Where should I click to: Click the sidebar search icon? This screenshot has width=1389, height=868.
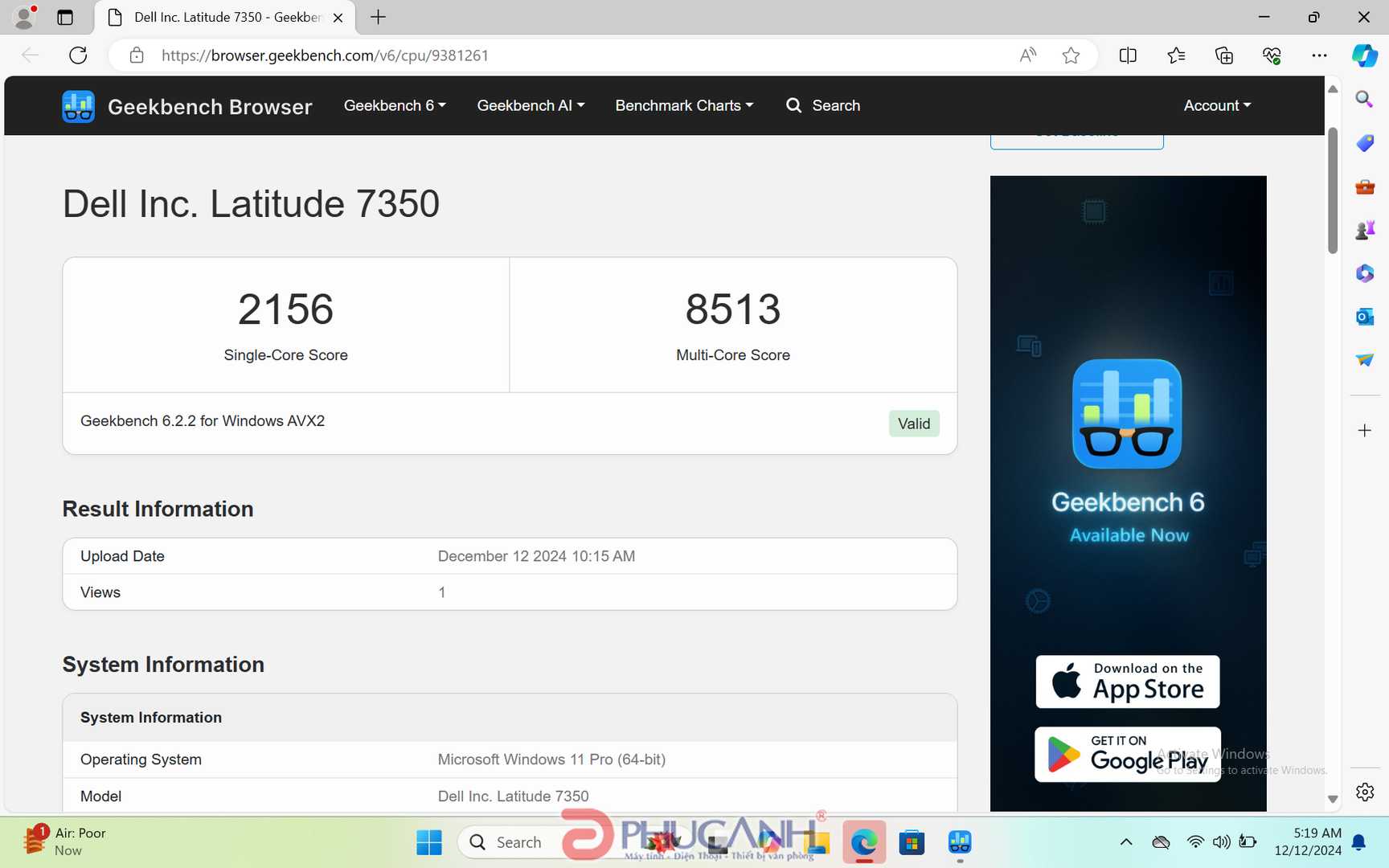(x=1364, y=100)
